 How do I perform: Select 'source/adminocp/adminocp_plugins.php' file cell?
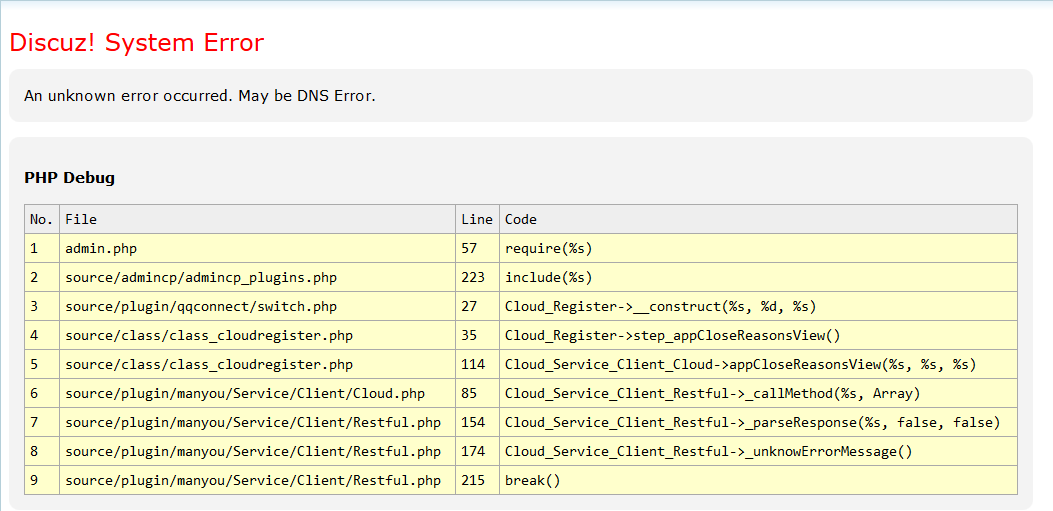click(x=257, y=277)
